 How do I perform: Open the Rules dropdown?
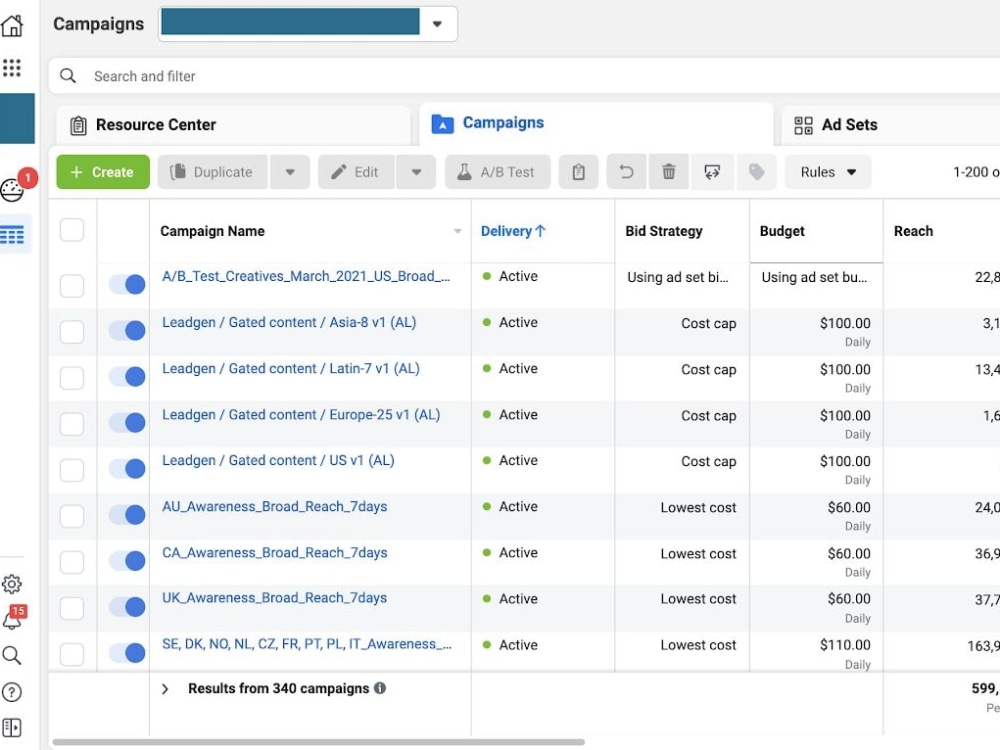click(x=828, y=172)
